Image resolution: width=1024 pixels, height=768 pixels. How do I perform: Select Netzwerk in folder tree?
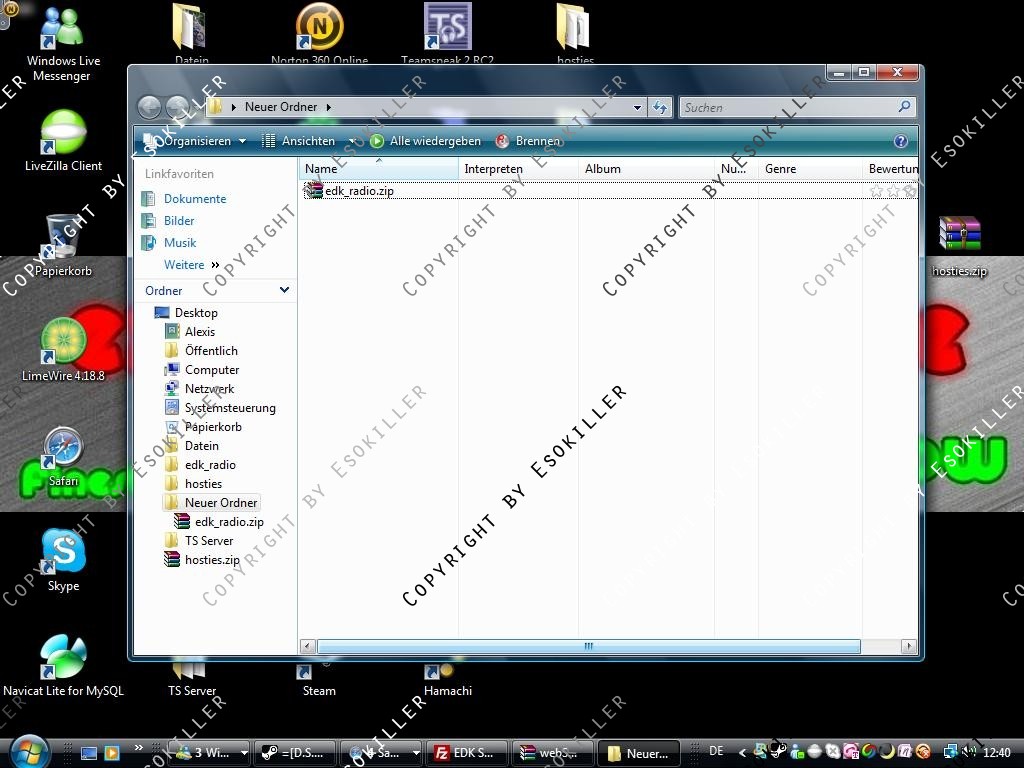point(209,389)
